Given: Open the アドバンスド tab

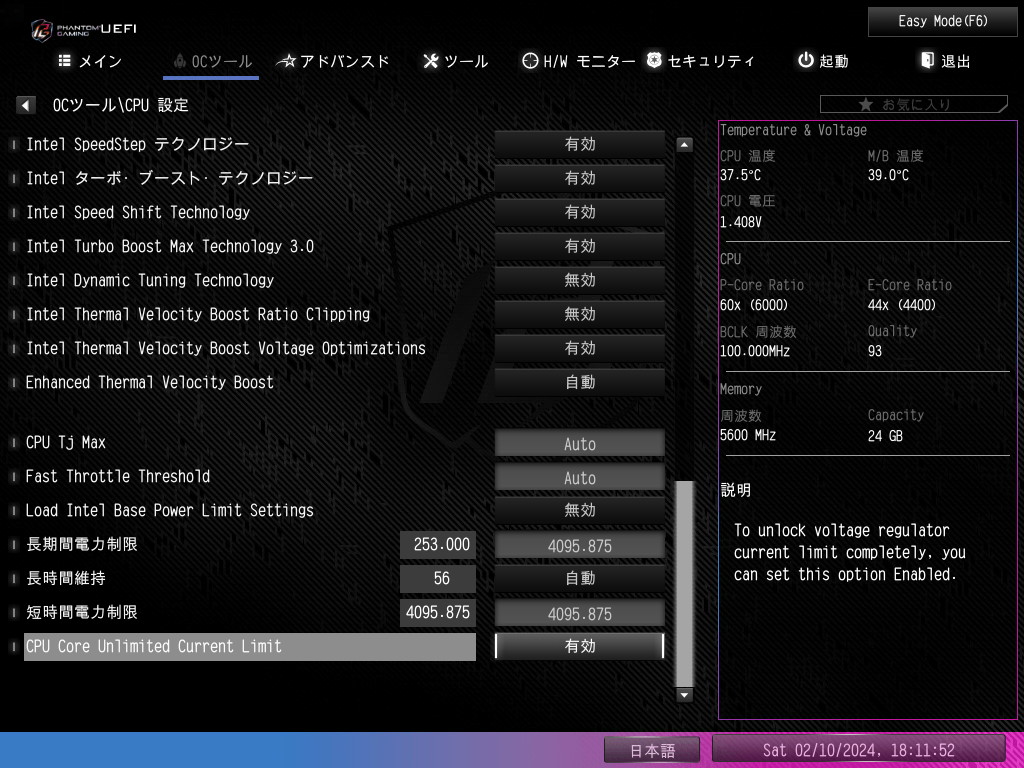Looking at the screenshot, I should click(x=333, y=61).
